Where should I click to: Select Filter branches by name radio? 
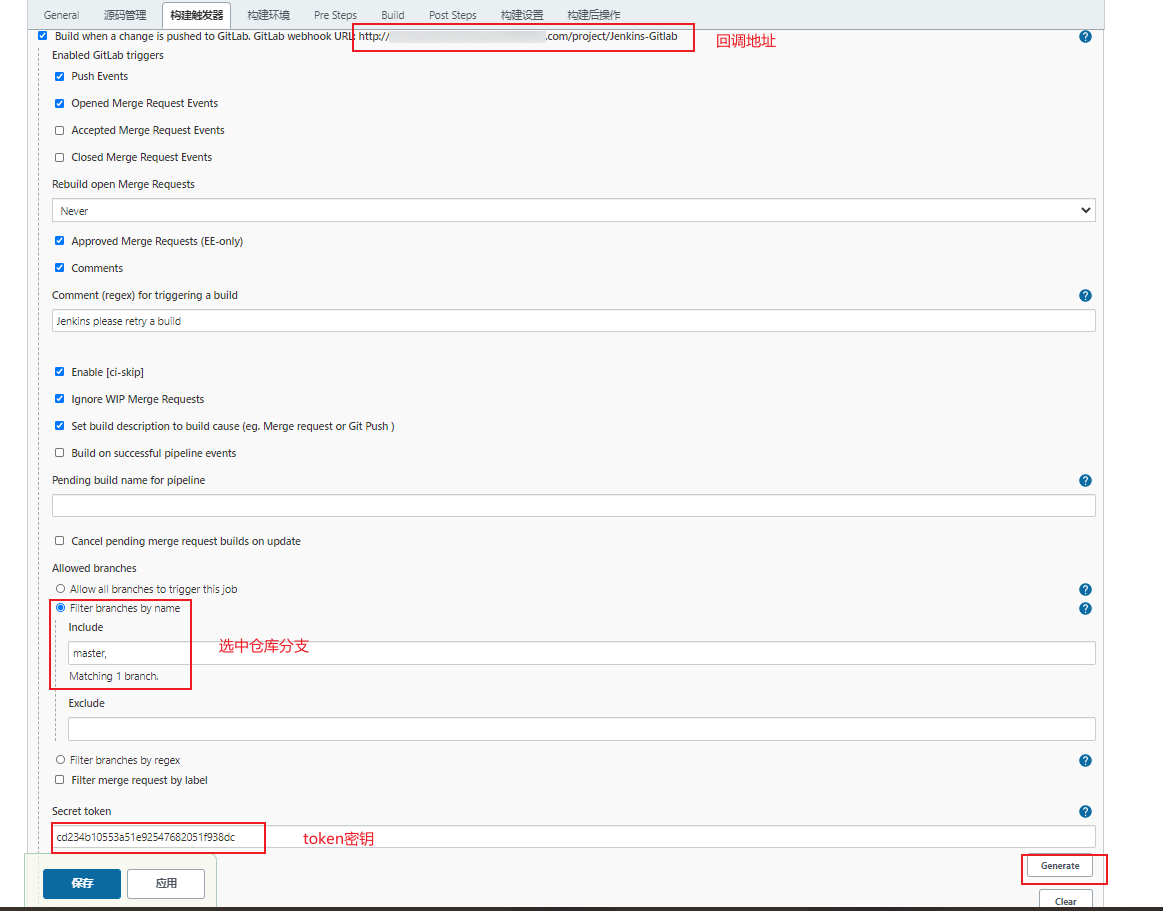coord(61,608)
